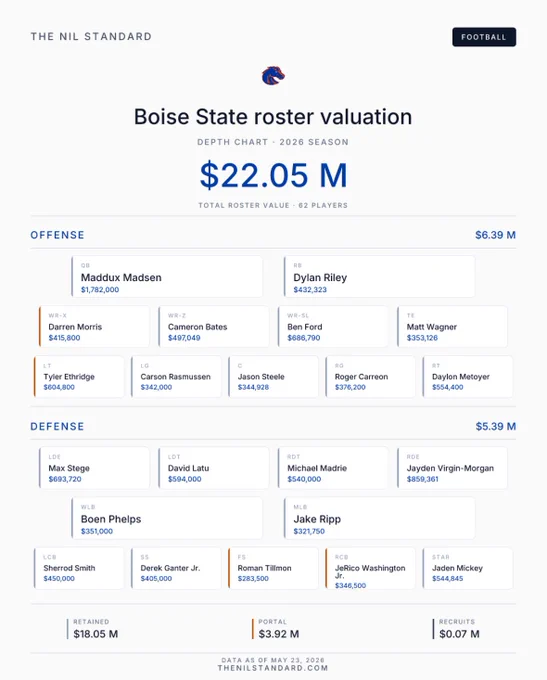Select Dylan Riley running back card
Viewport: 547px width, 680px height.
(380, 277)
